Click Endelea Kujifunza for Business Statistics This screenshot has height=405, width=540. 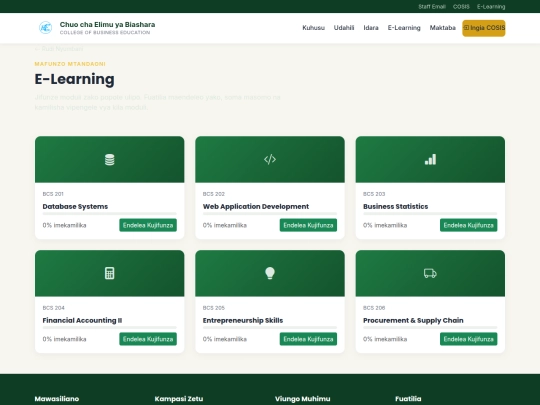pyautogui.click(x=468, y=225)
